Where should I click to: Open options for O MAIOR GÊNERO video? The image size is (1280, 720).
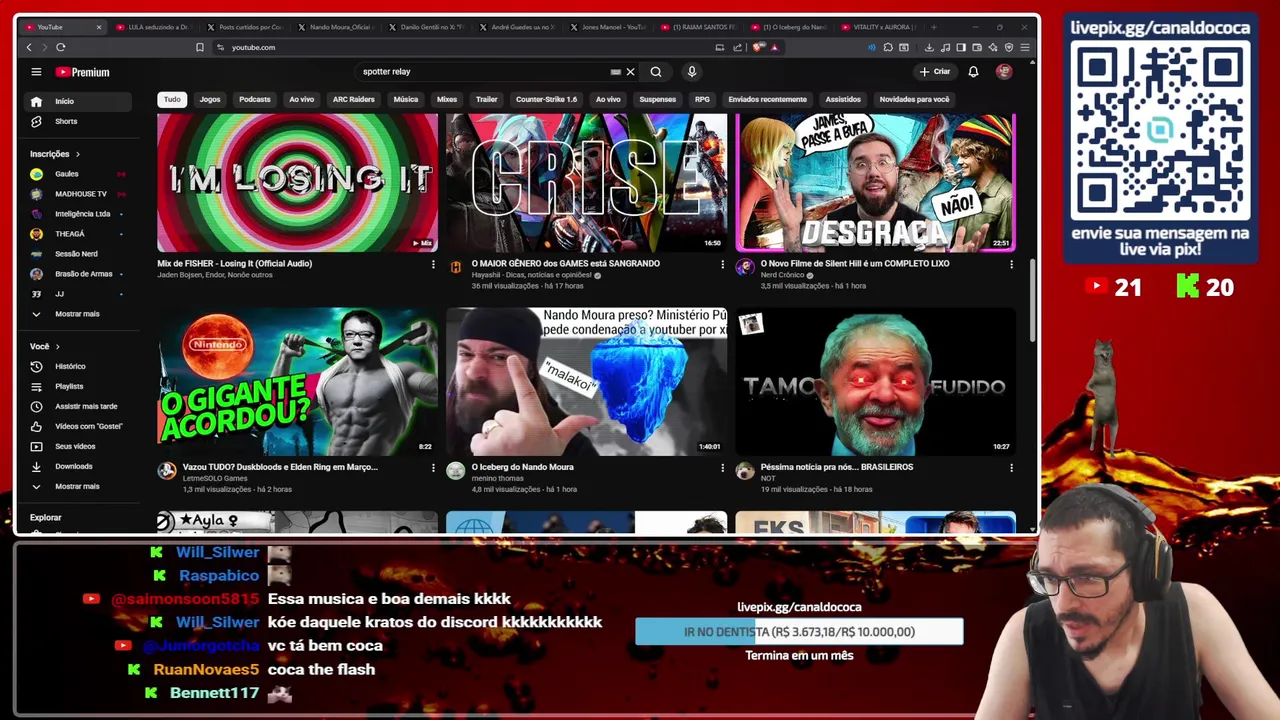coord(722,264)
